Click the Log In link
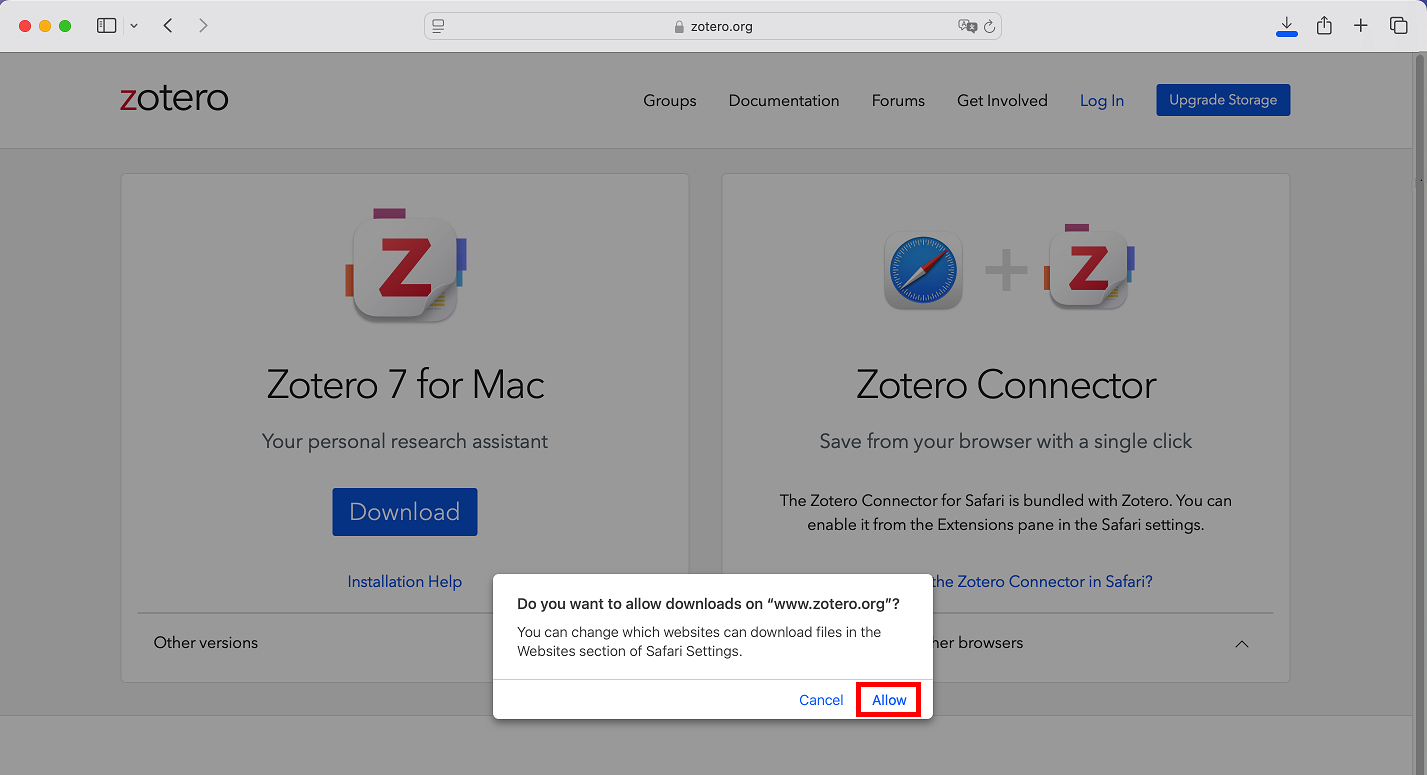This screenshot has width=1427, height=775. pyautogui.click(x=1101, y=100)
